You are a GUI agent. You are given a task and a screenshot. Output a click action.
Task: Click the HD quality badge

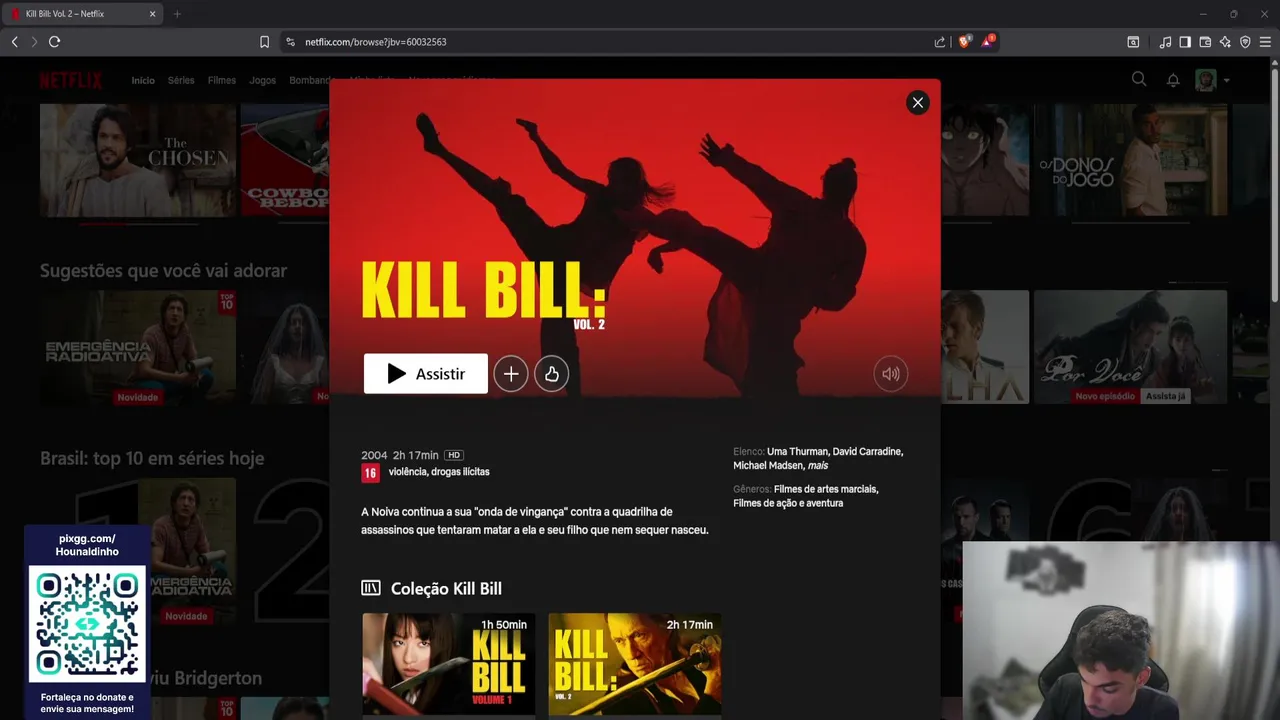[454, 455]
